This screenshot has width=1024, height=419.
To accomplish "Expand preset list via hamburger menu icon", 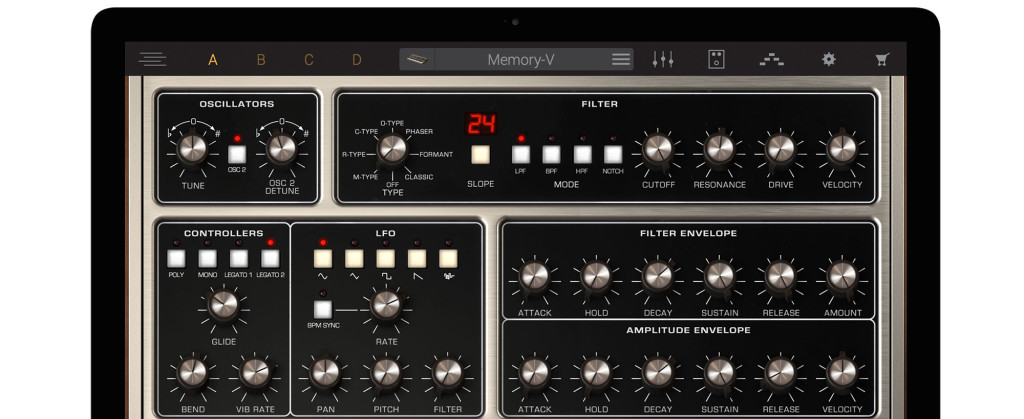I will tap(621, 59).
